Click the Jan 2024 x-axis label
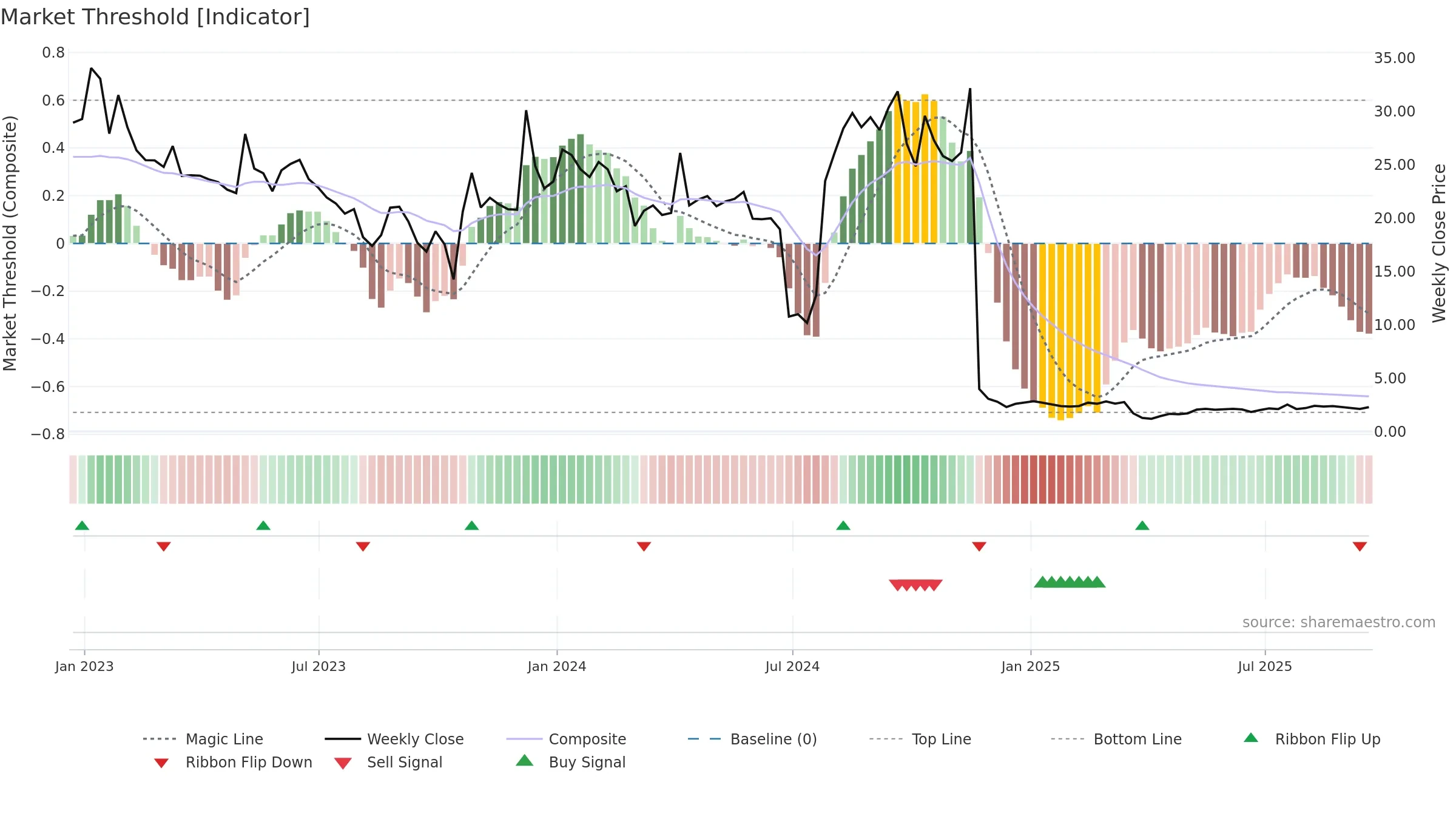This screenshot has height=819, width=1456. [557, 666]
